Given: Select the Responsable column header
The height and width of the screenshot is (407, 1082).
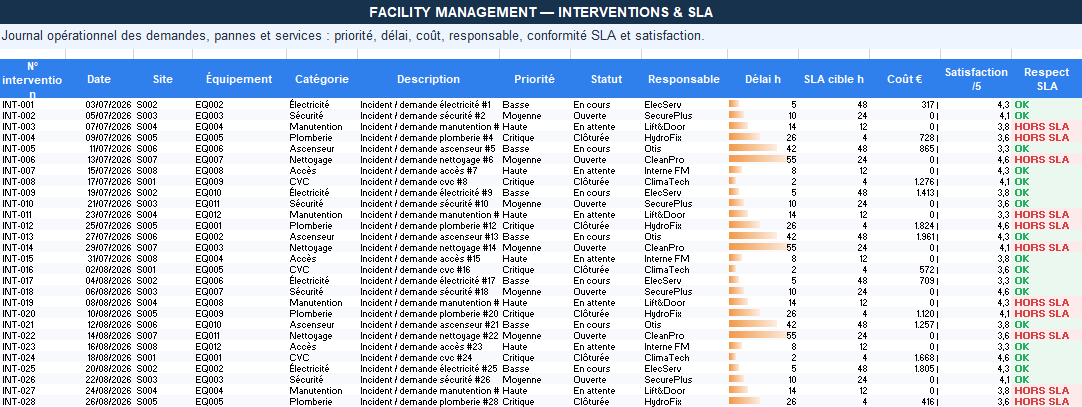Looking at the screenshot, I should pyautogui.click(x=684, y=79).
